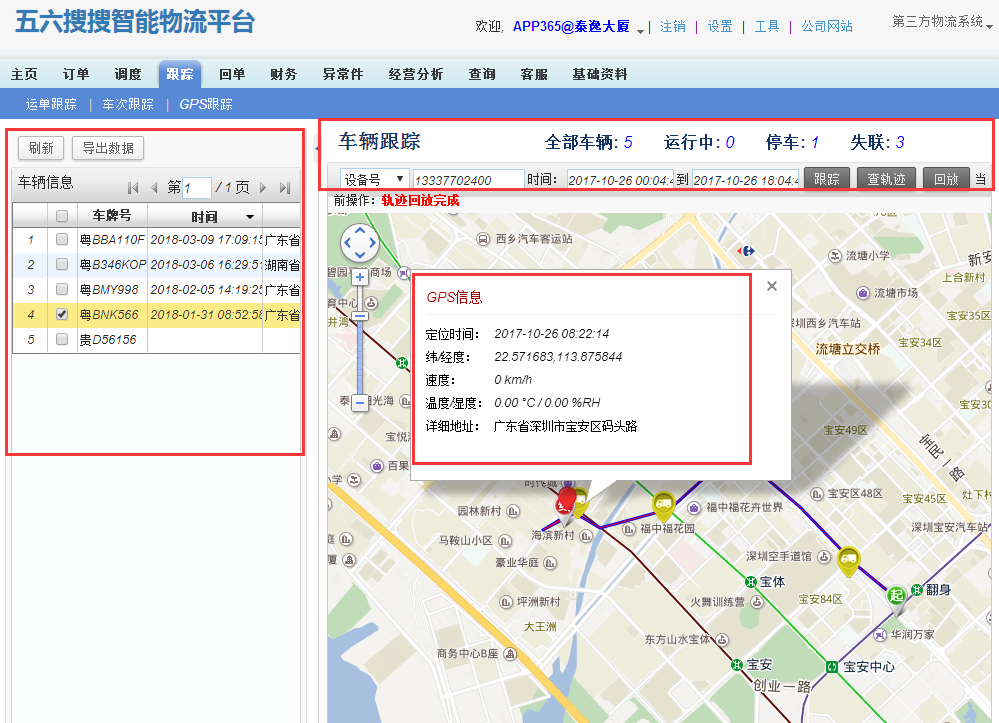This screenshot has height=723, width=999.
Task: Zoom in the map with plus button
Action: click(x=360, y=277)
